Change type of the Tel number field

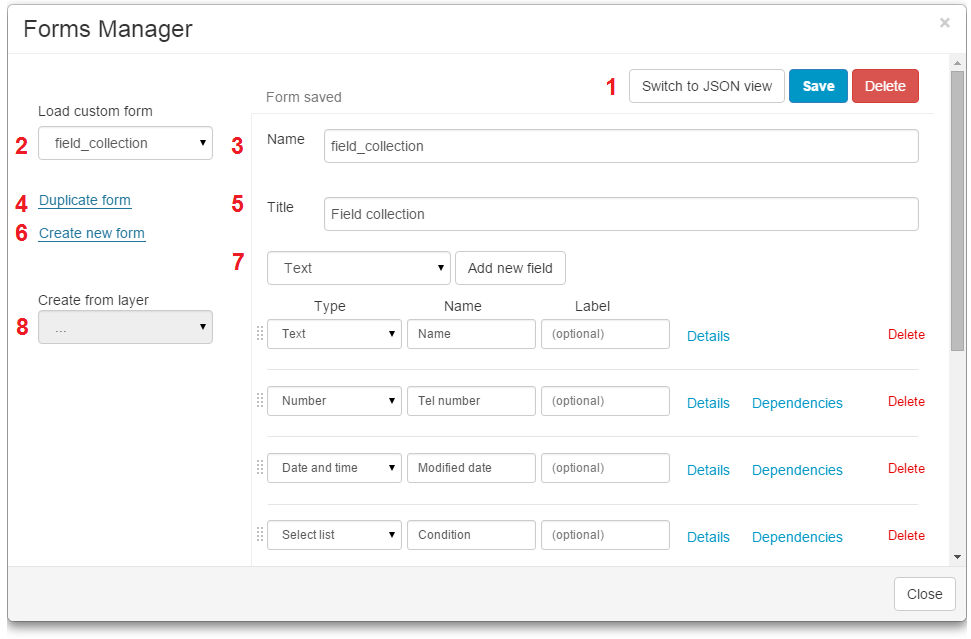point(334,401)
